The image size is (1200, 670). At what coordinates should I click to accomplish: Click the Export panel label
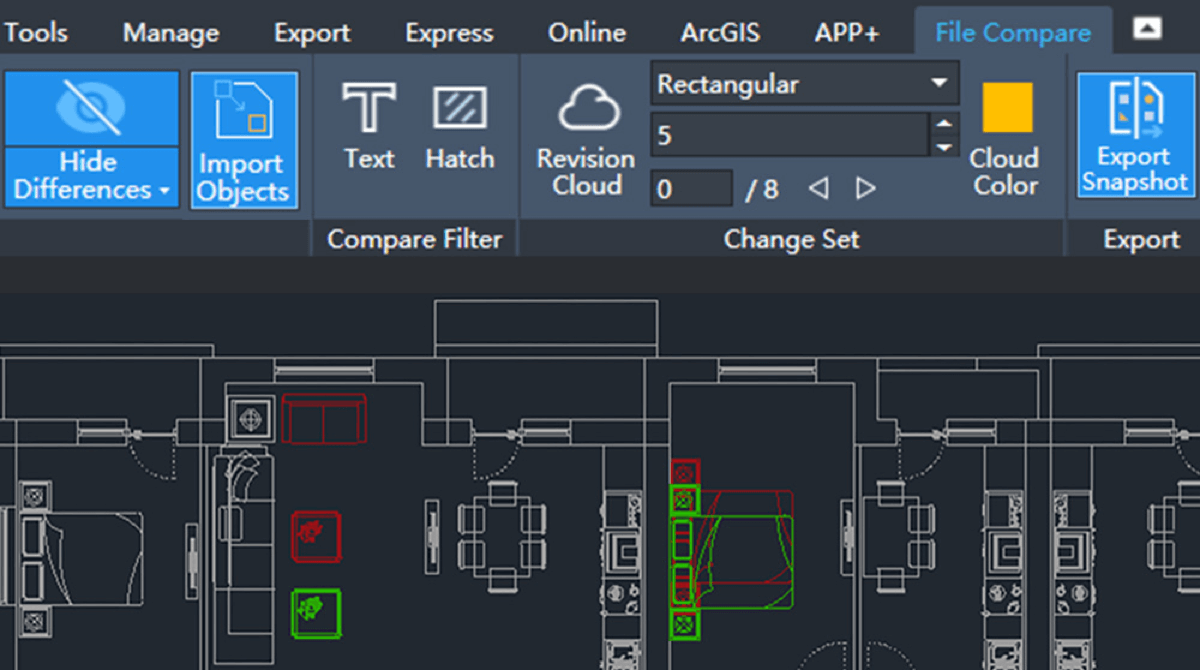(x=1141, y=240)
